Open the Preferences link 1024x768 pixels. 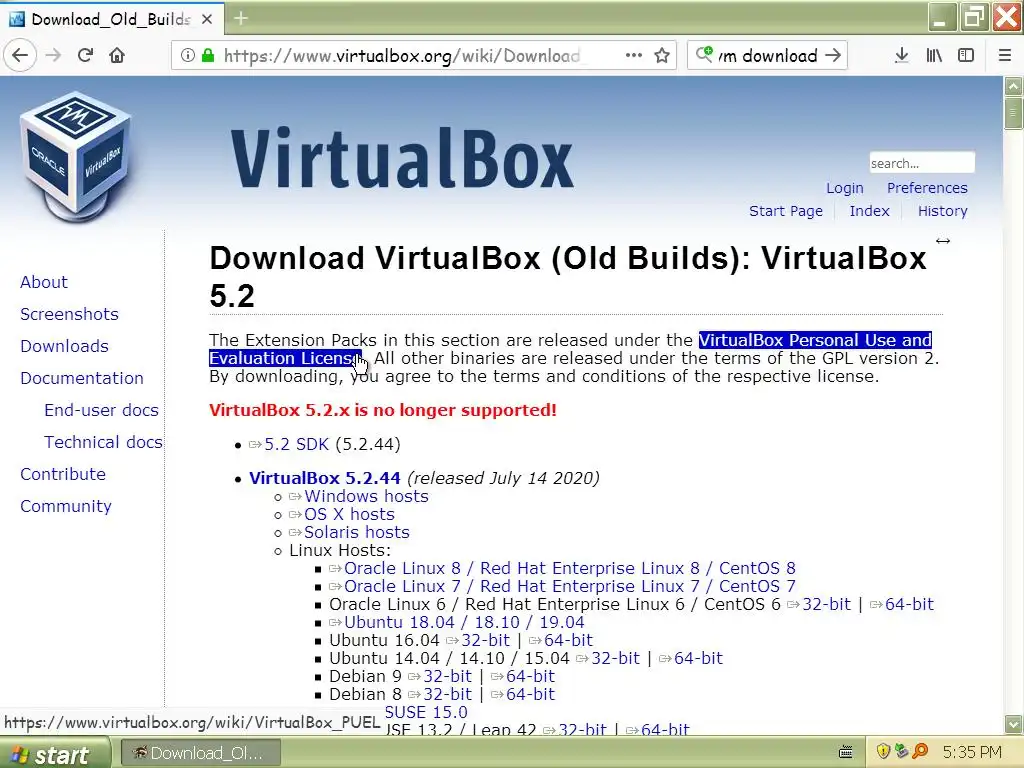[927, 188]
